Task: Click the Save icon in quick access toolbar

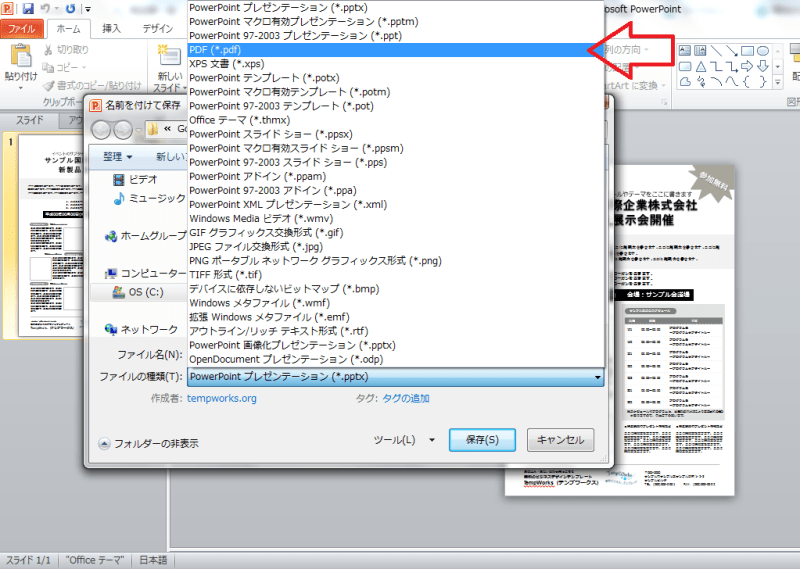Action: (x=28, y=8)
